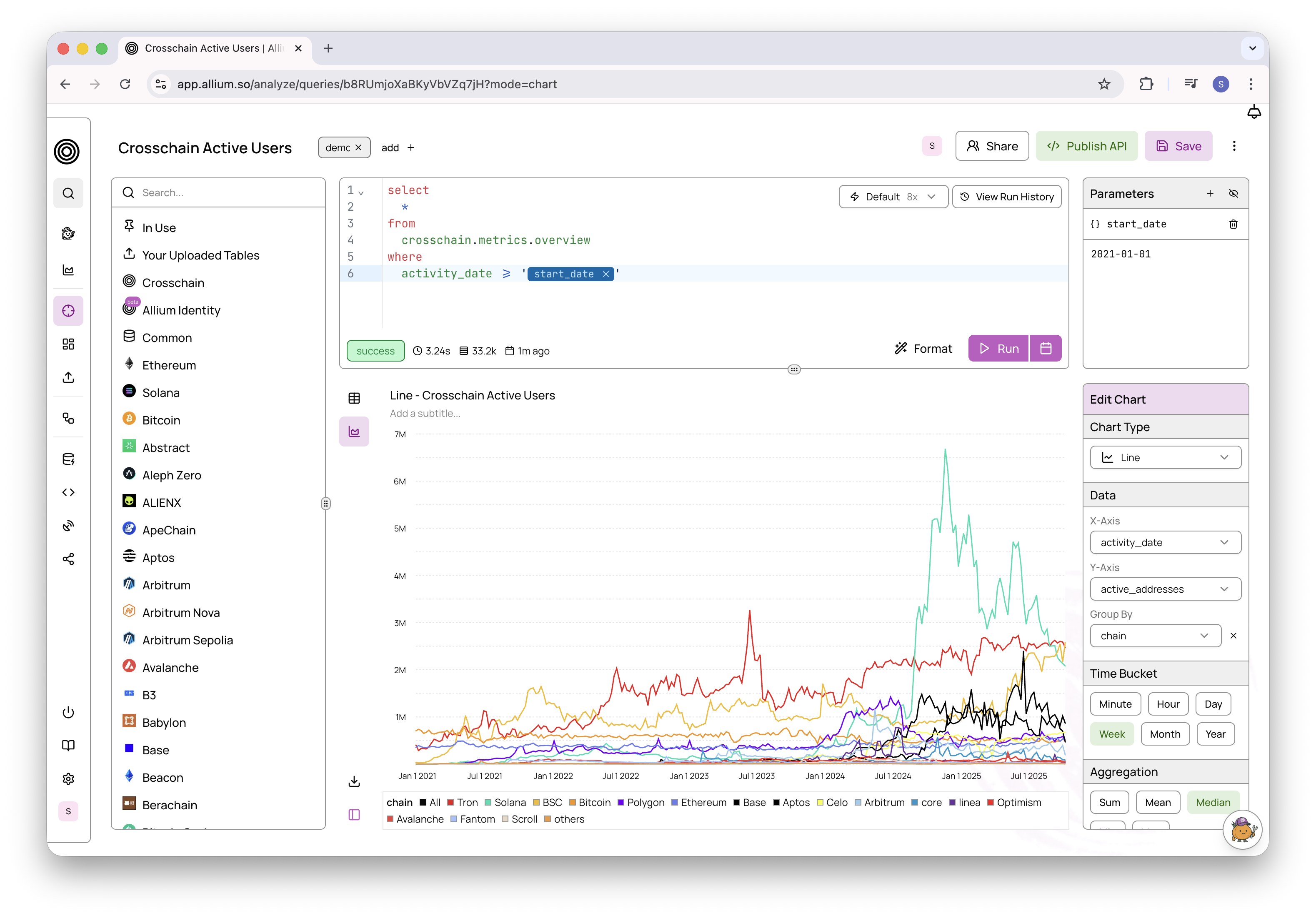1316x918 pixels.
Task: Hide parameters with the crossed-eye icon
Action: [x=1233, y=194]
